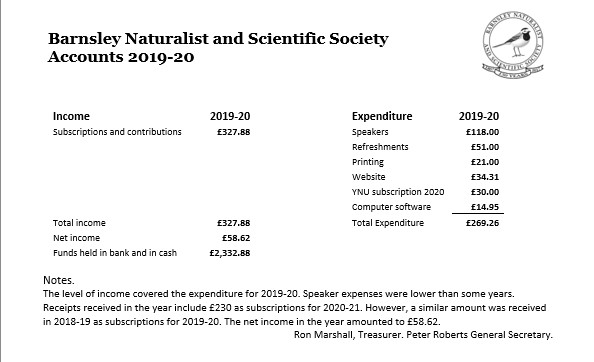Click the Expenditure column header
The height and width of the screenshot is (362, 594).
382,116
